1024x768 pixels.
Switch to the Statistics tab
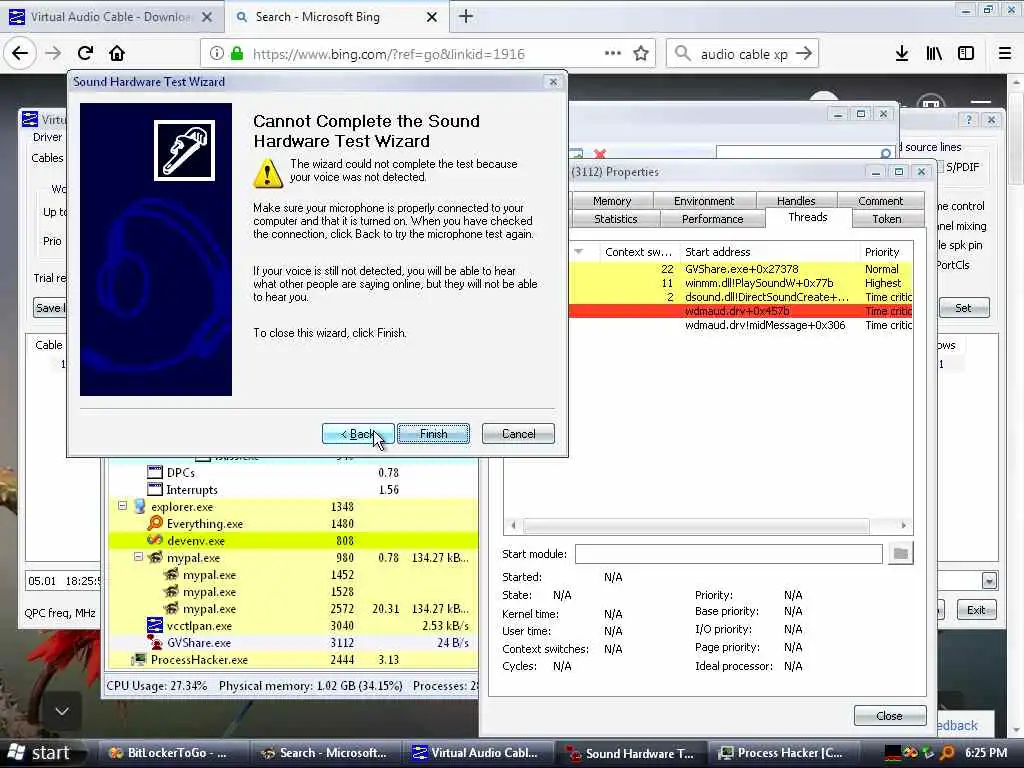(616, 219)
